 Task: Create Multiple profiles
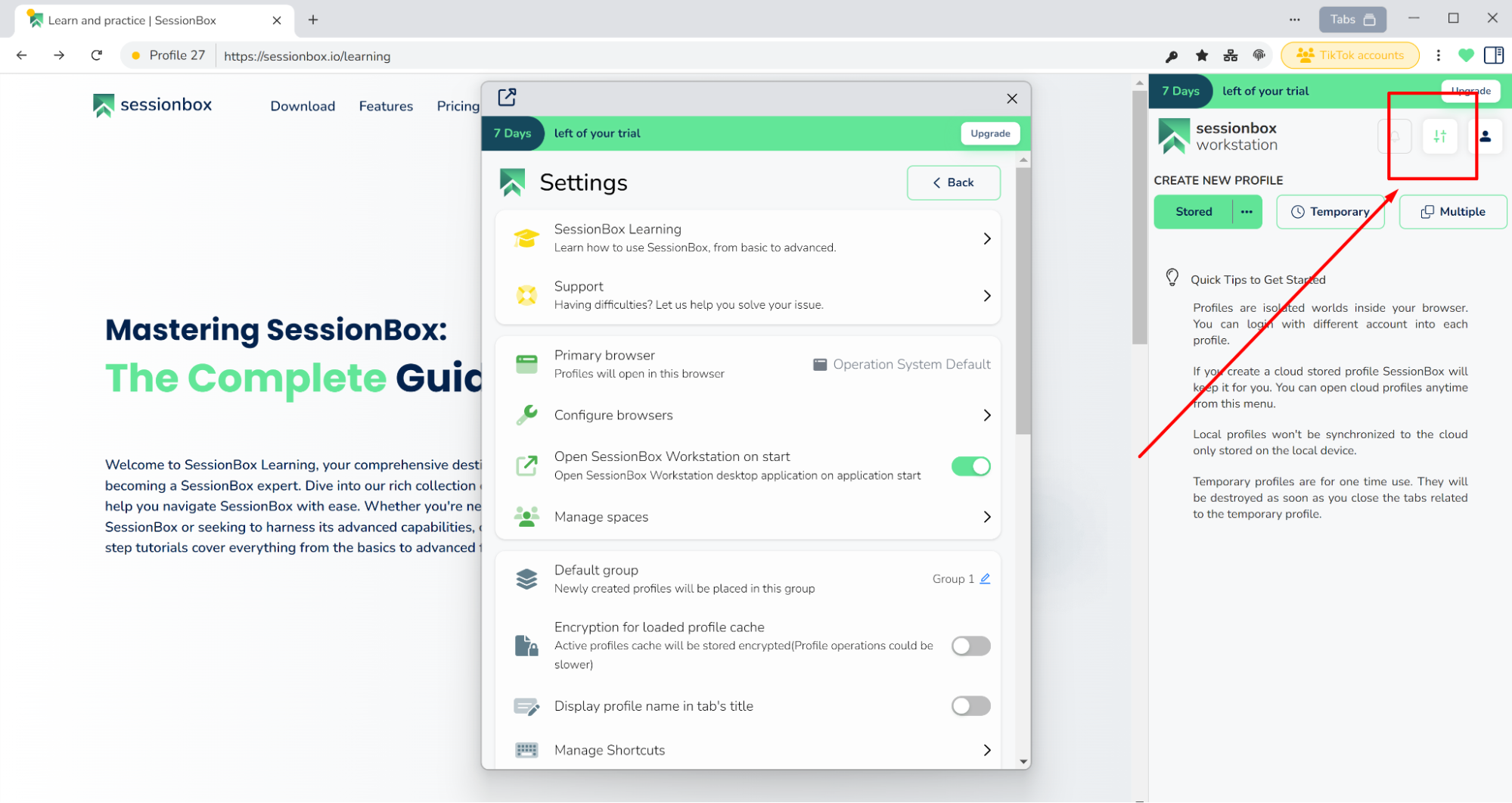(1452, 212)
